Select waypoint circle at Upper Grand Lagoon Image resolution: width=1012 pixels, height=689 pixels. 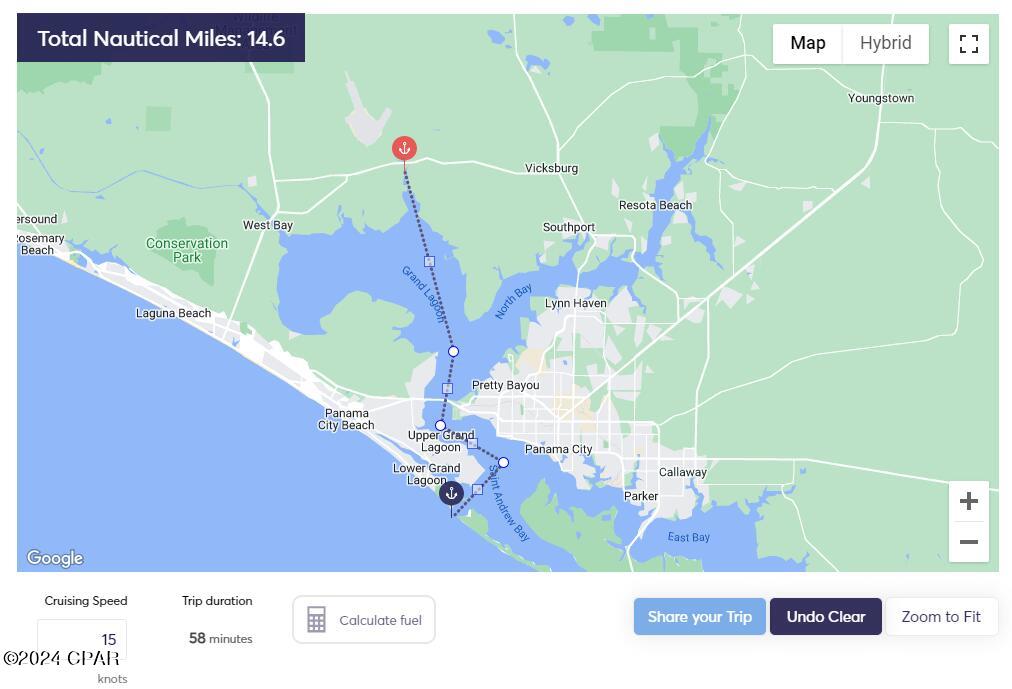click(x=440, y=425)
